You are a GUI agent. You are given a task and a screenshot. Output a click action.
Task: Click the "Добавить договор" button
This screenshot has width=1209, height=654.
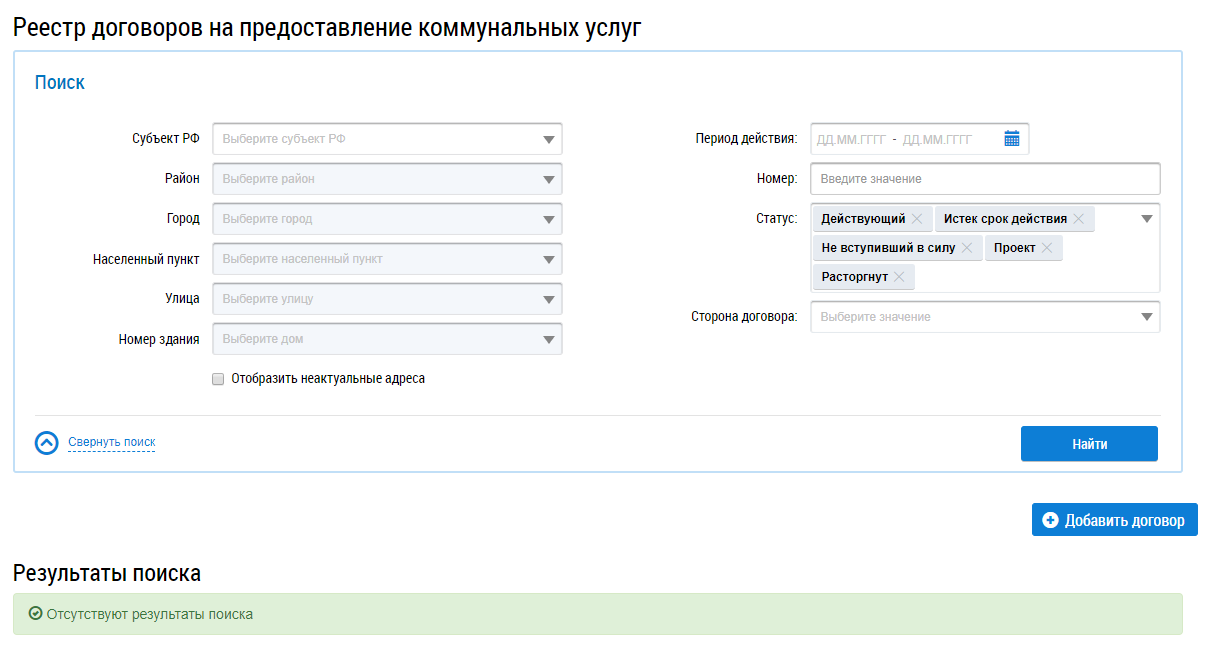pos(1115,520)
